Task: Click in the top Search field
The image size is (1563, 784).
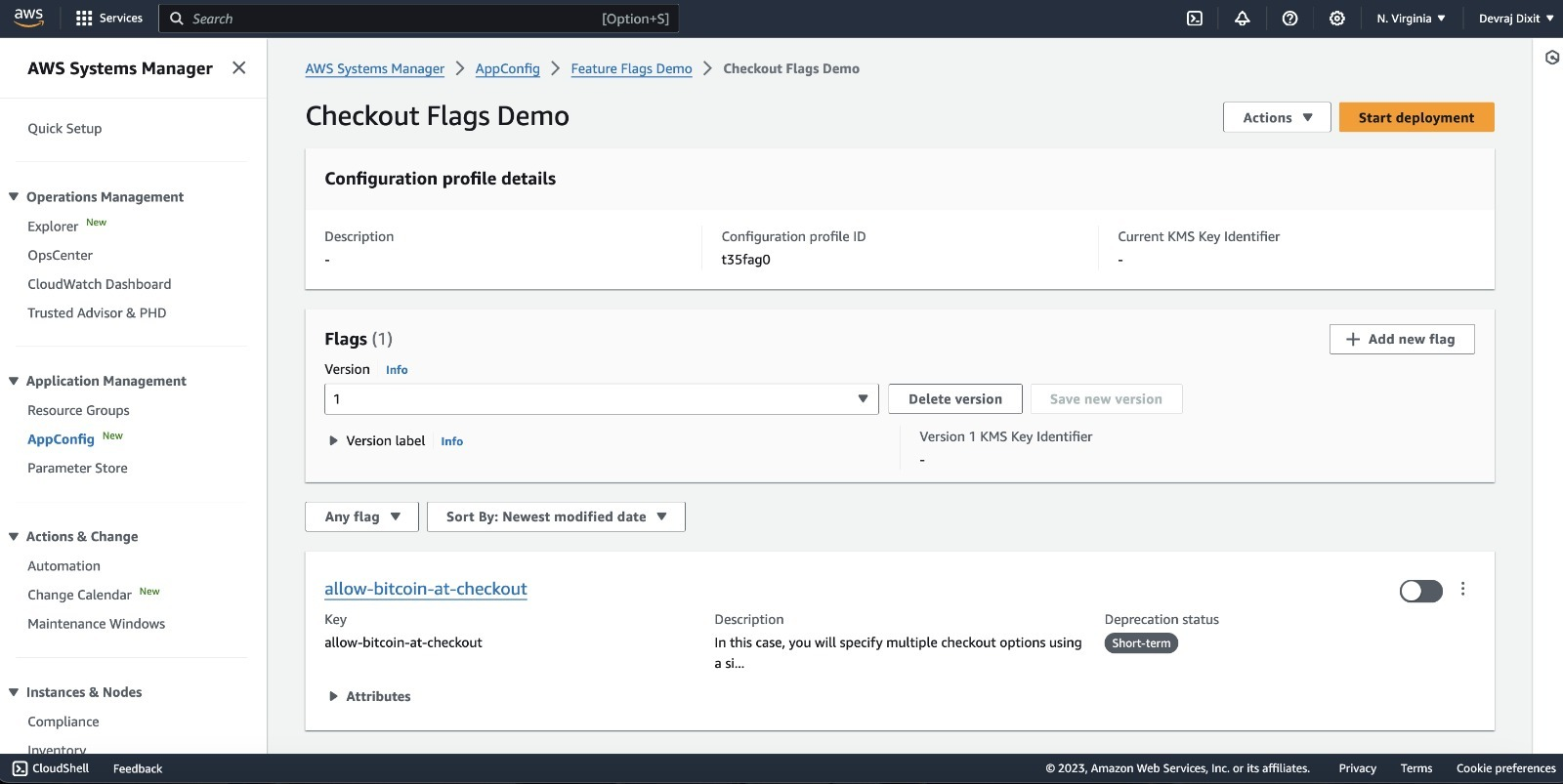Action: 418,19
